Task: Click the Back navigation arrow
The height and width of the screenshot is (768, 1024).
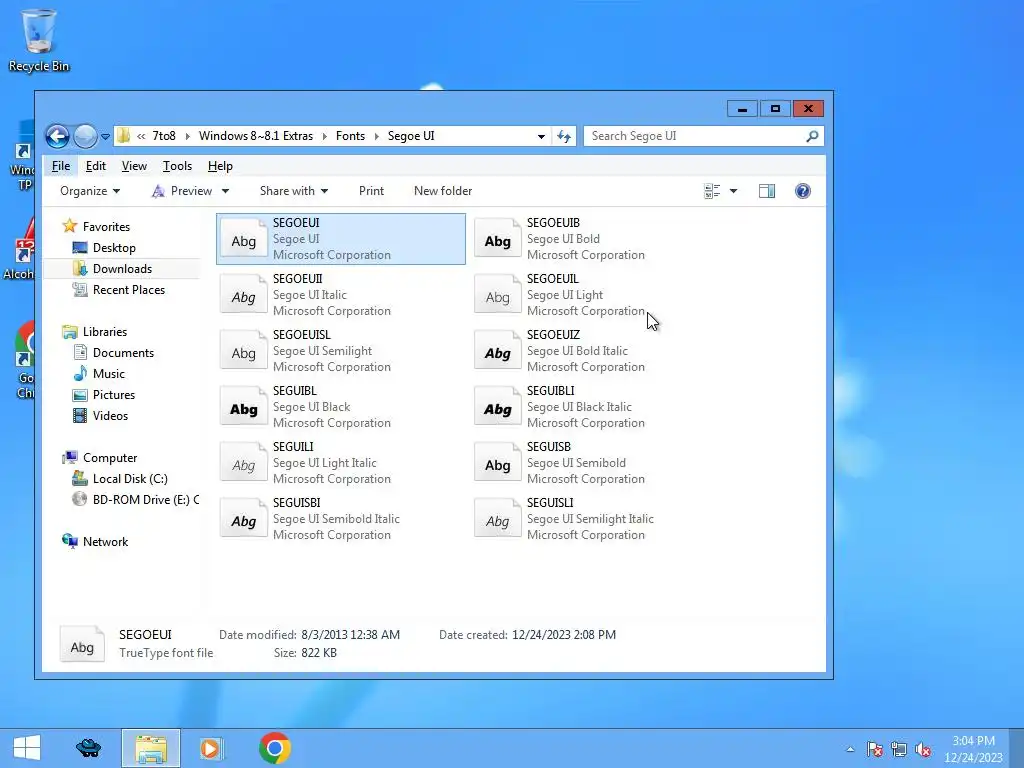Action: coord(57,136)
